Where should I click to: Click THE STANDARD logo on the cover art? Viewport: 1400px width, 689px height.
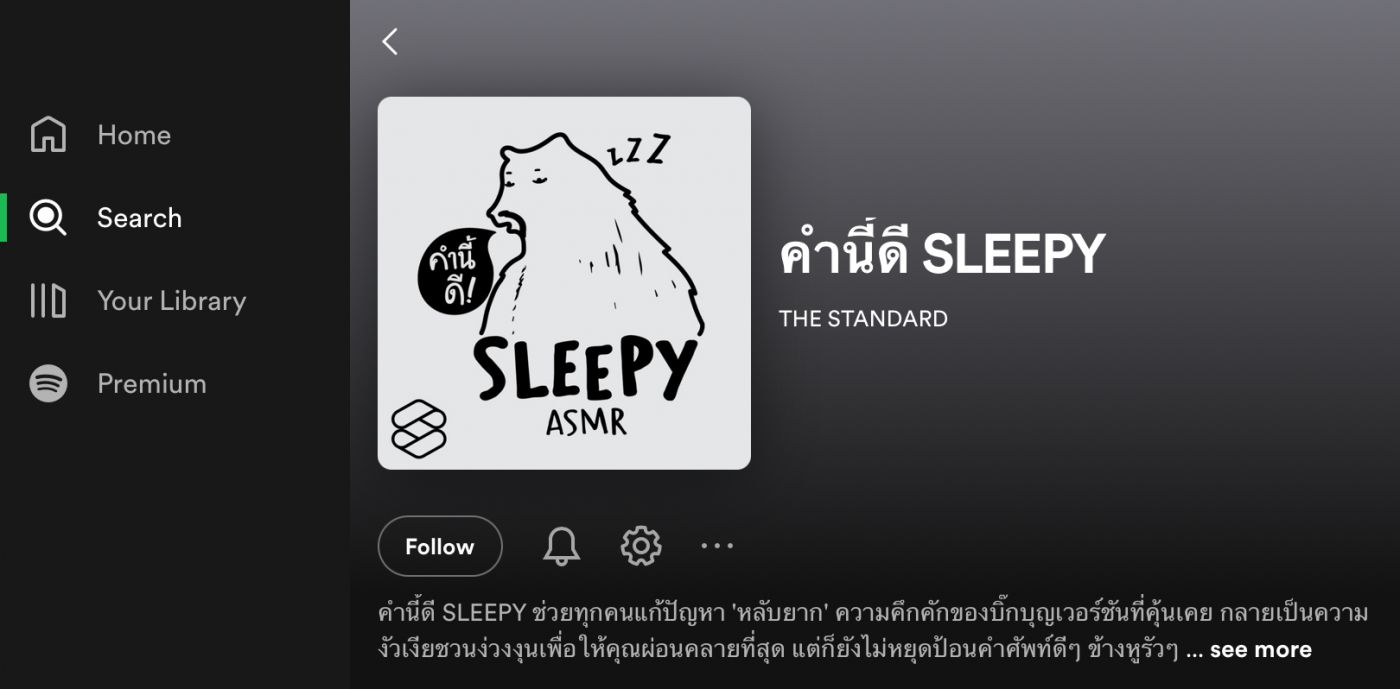419,428
